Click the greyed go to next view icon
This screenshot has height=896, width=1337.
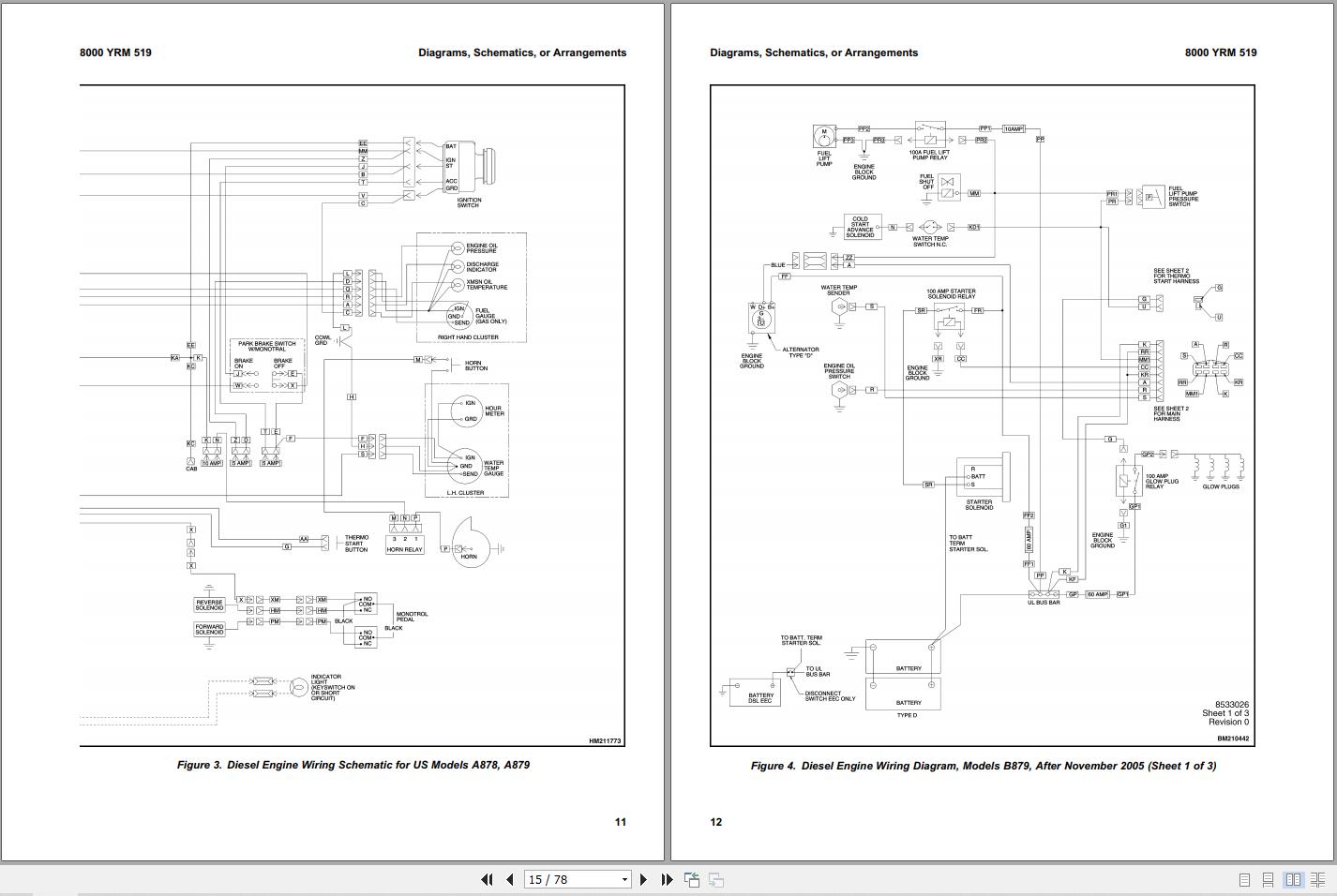[x=715, y=879]
